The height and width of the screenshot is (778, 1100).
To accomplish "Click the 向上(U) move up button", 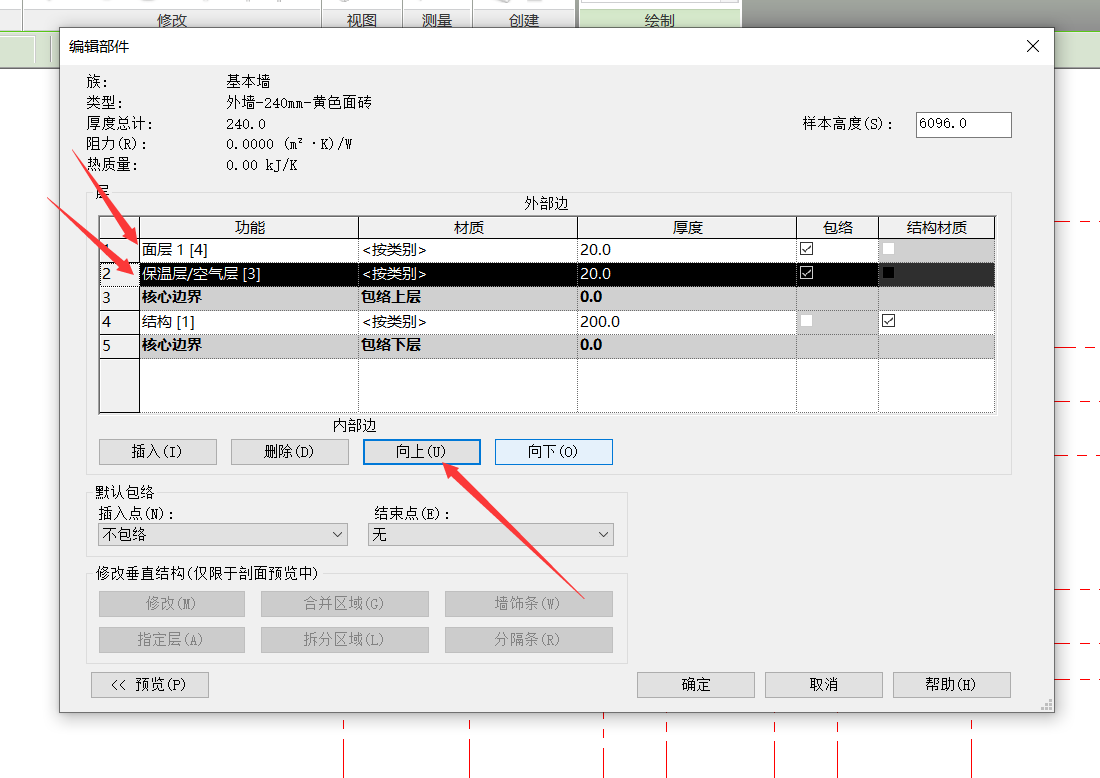I will (421, 452).
